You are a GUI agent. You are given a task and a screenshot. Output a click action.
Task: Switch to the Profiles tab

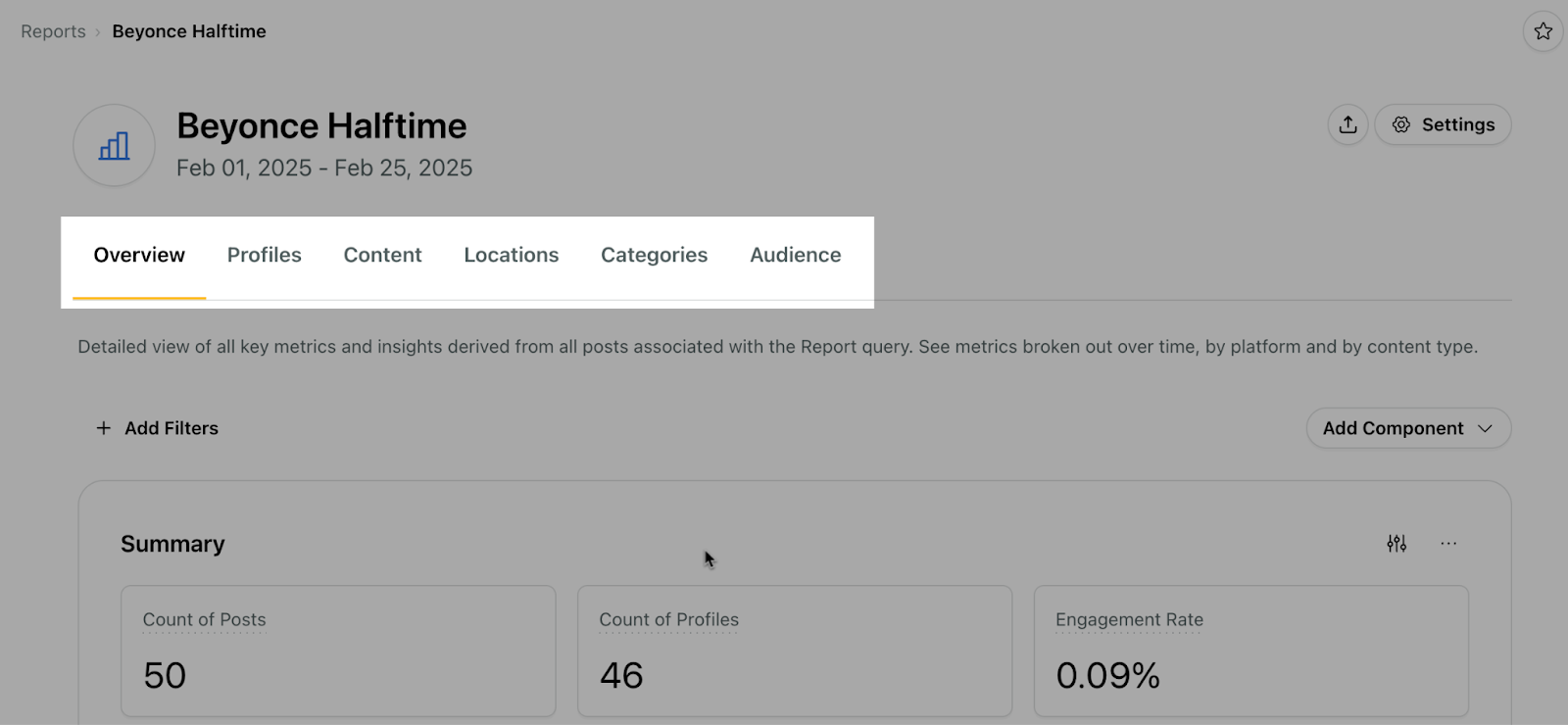point(265,256)
